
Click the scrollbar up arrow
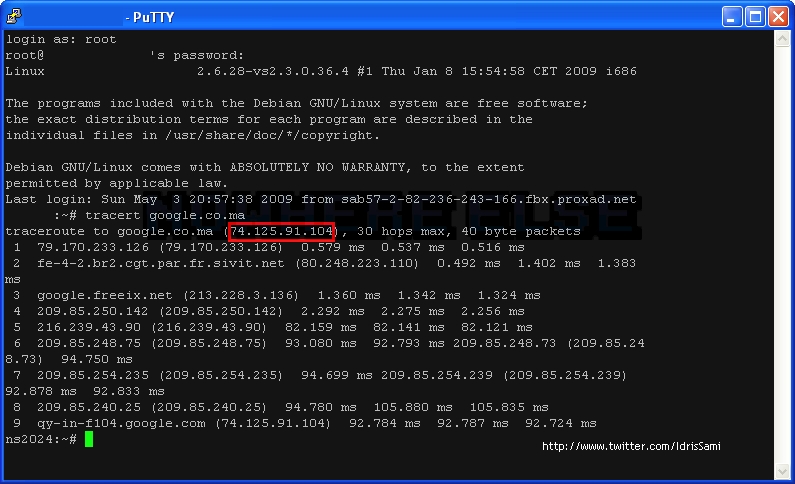[782, 39]
